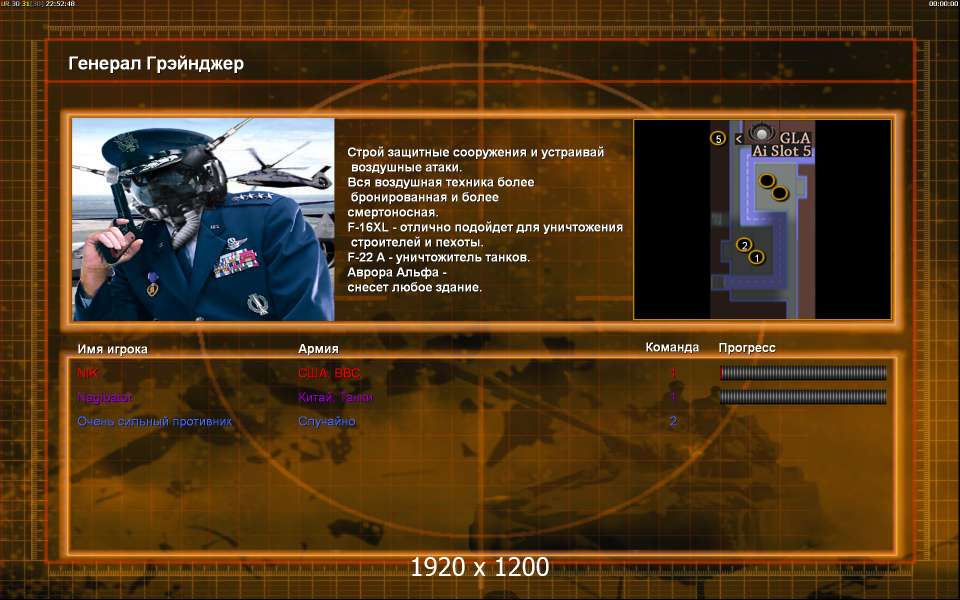This screenshot has height=600, width=960.
Task: Click army entry 'Китай: Танки'
Action: pyautogui.click(x=336, y=397)
